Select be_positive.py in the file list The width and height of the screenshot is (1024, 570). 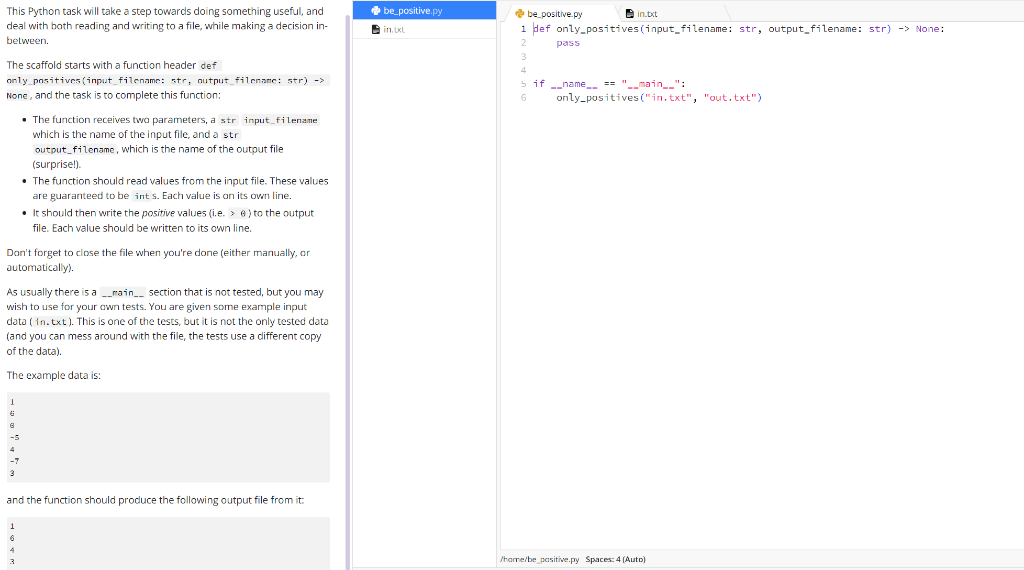pyautogui.click(x=424, y=10)
